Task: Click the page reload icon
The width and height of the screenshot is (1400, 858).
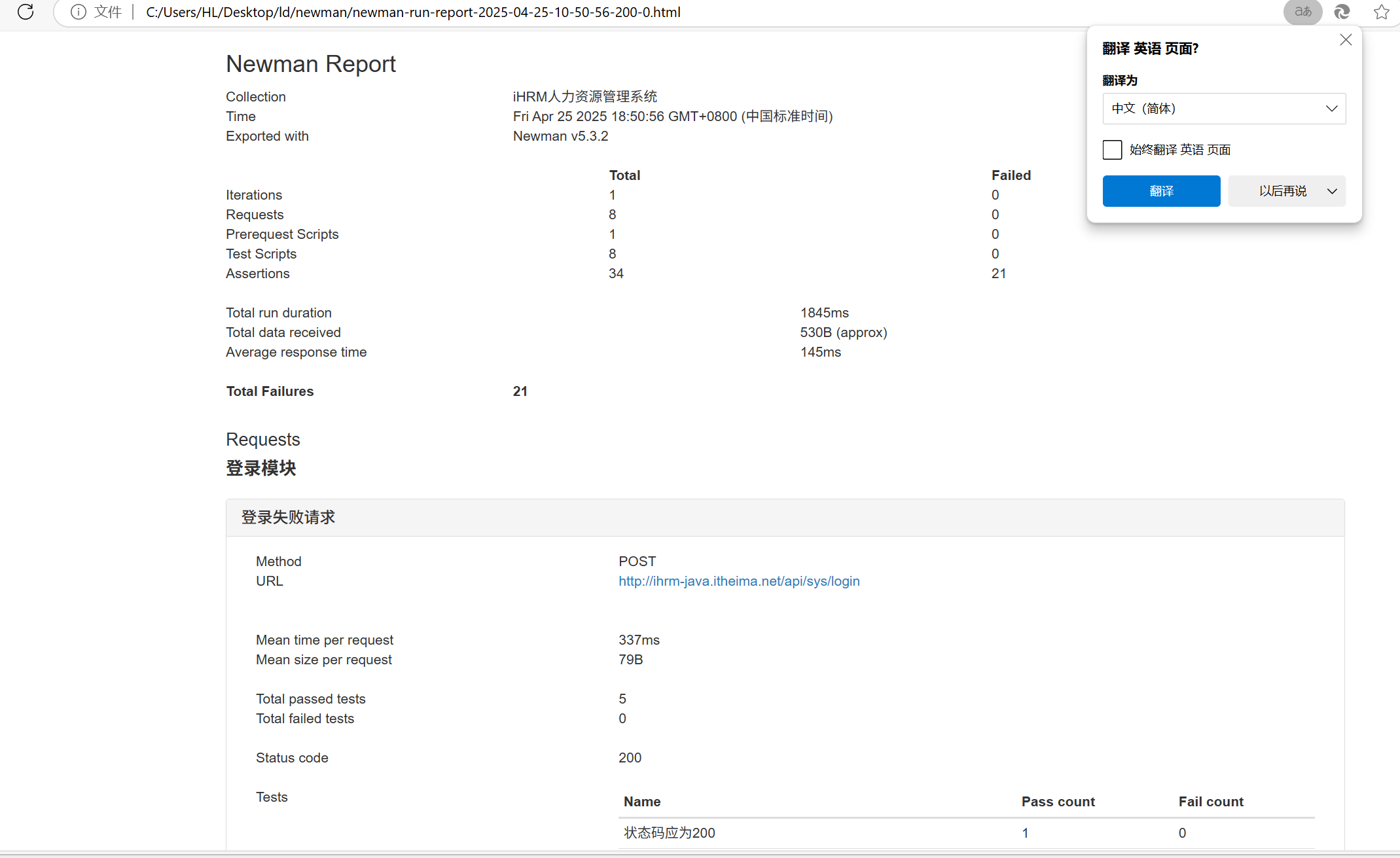Action: (26, 12)
